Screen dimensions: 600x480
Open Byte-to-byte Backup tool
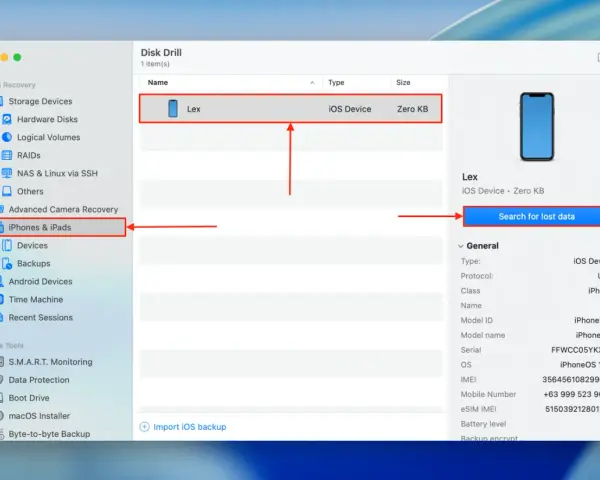tap(49, 434)
